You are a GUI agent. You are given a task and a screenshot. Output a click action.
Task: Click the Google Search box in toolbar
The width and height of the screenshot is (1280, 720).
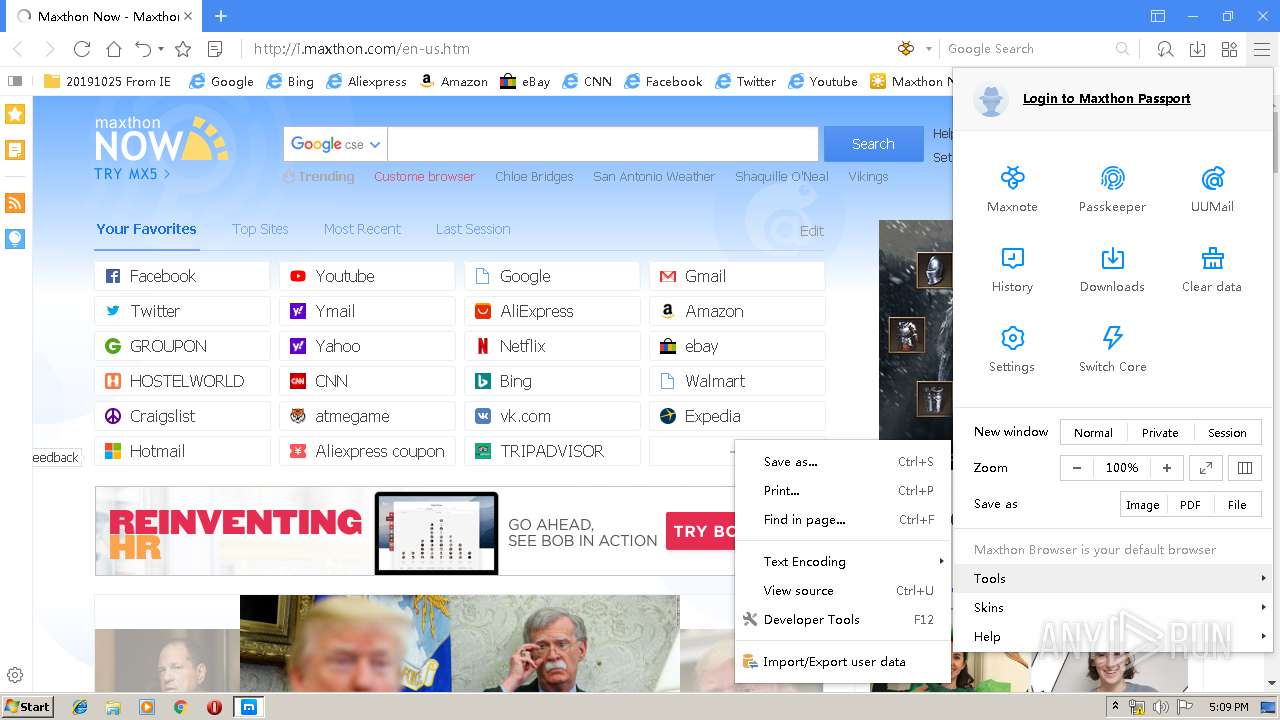[1028, 49]
